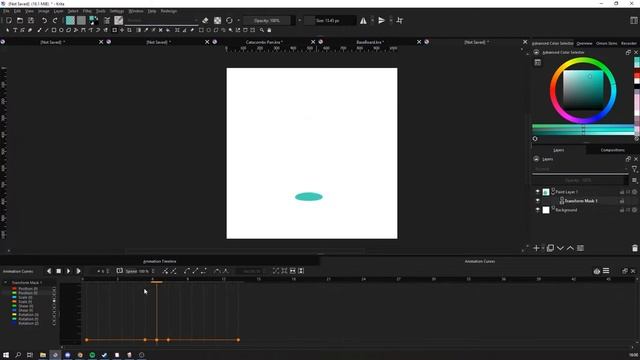Save the document via toolbar icon
Screen dimensions: 640x360
31,20
